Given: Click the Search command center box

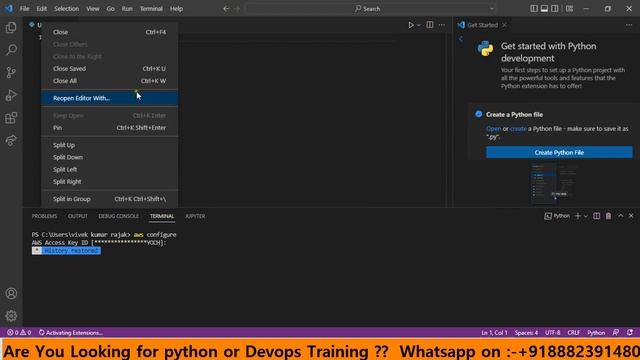Looking at the screenshot, I should (371, 9).
